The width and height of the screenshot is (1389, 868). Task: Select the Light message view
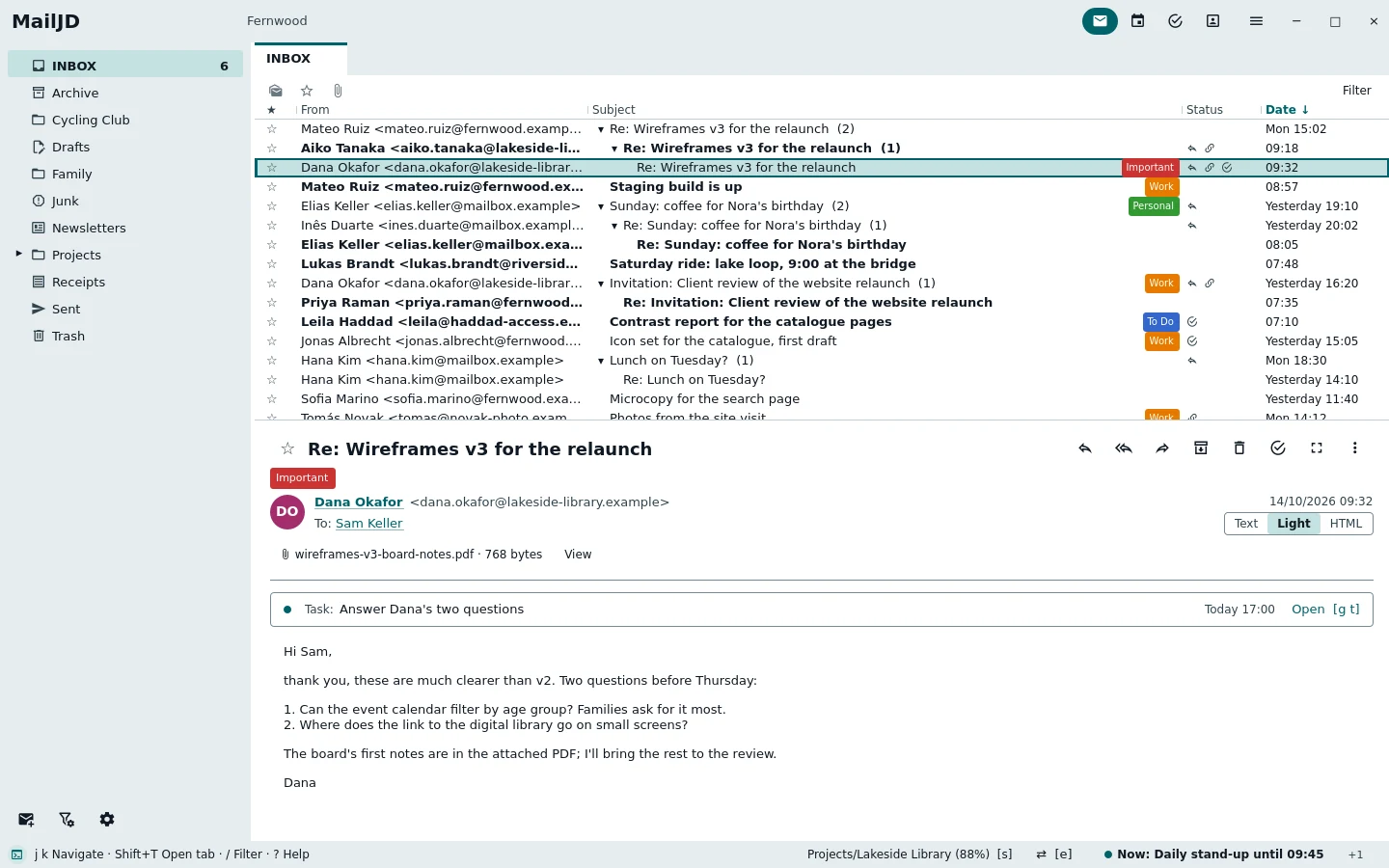[1294, 524]
